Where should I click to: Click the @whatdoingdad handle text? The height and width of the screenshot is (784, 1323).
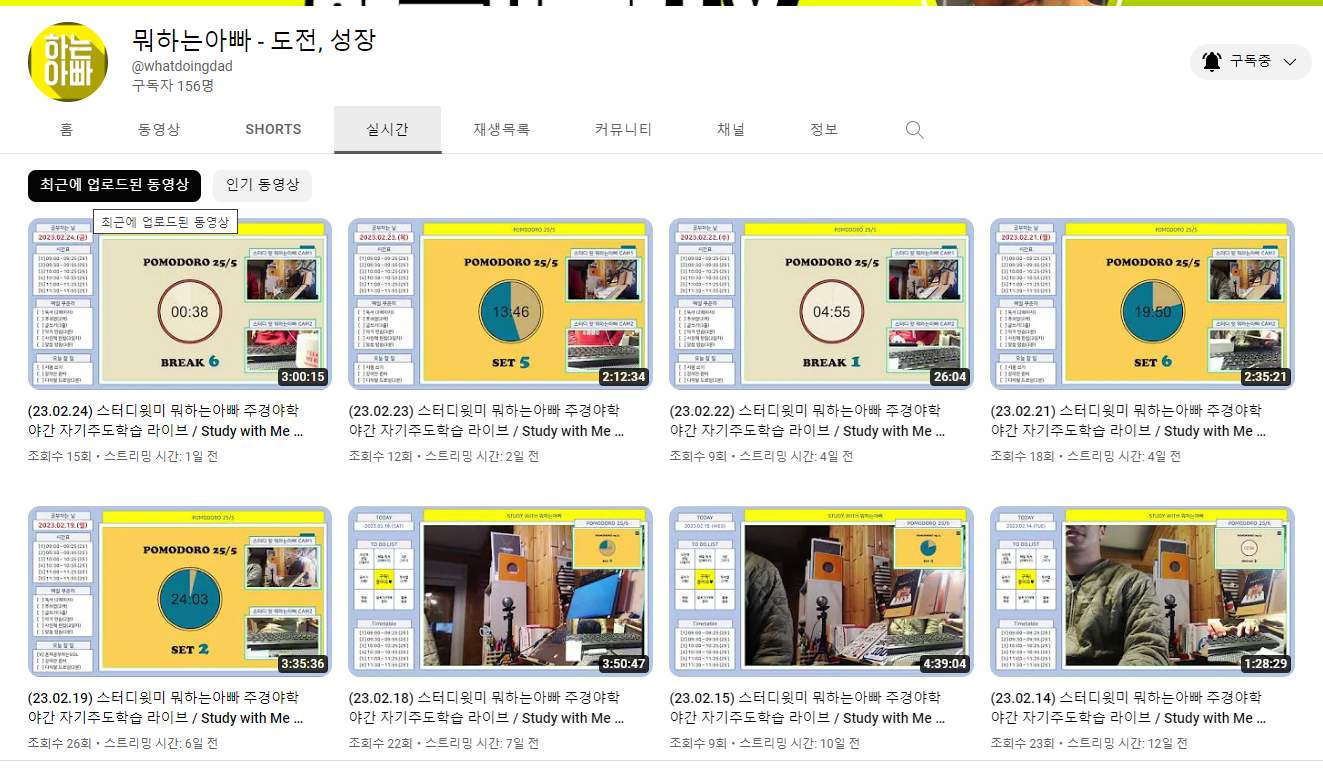click(x=182, y=66)
